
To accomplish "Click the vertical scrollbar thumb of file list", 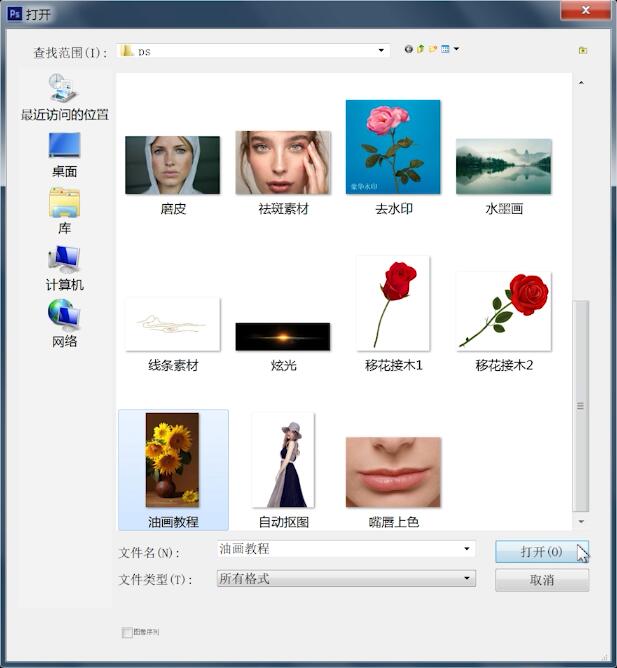I will pos(580,406).
